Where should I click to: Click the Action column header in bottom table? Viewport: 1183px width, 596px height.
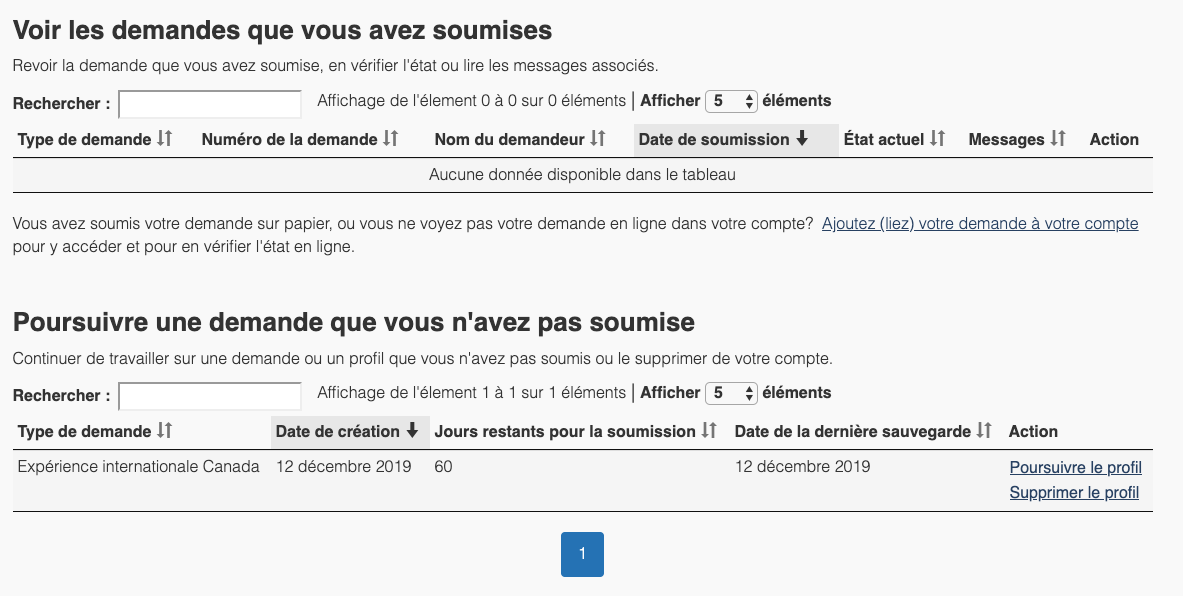point(1033,431)
